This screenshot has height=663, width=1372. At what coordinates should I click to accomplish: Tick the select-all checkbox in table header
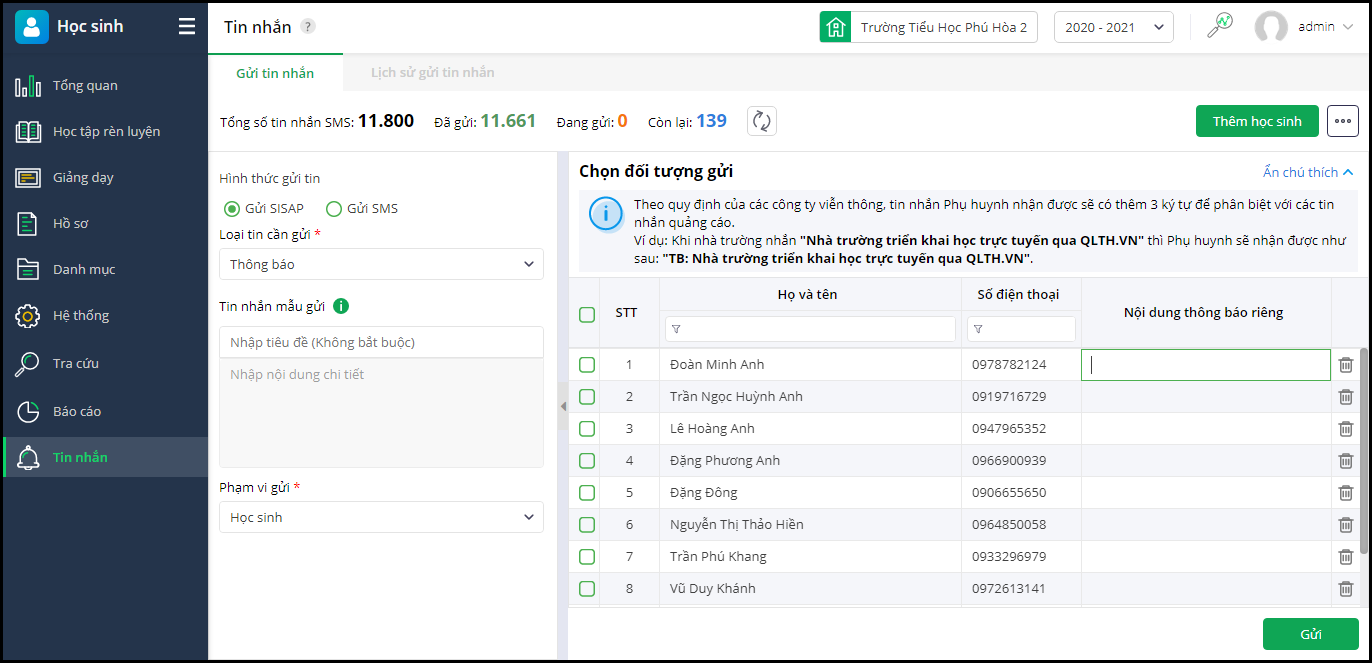[587, 314]
